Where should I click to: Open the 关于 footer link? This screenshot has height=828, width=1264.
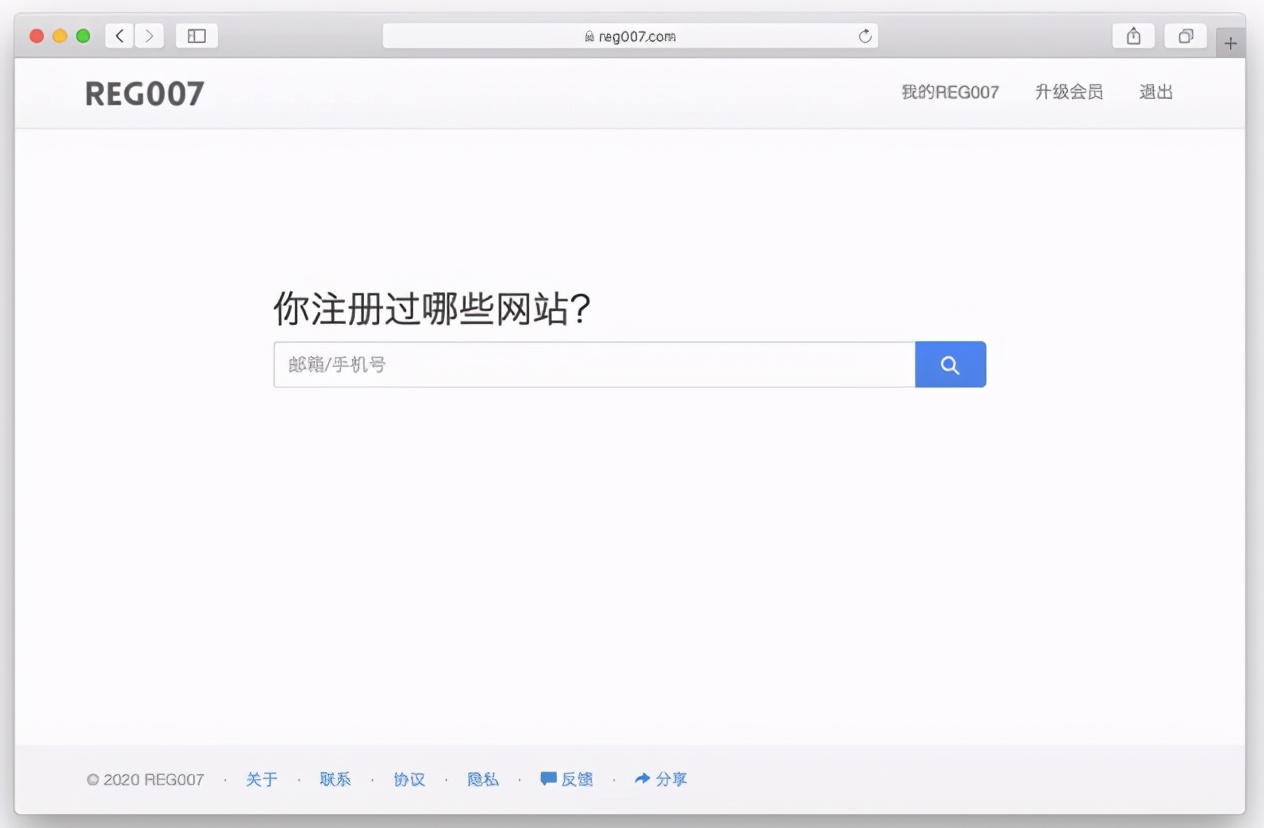point(261,779)
